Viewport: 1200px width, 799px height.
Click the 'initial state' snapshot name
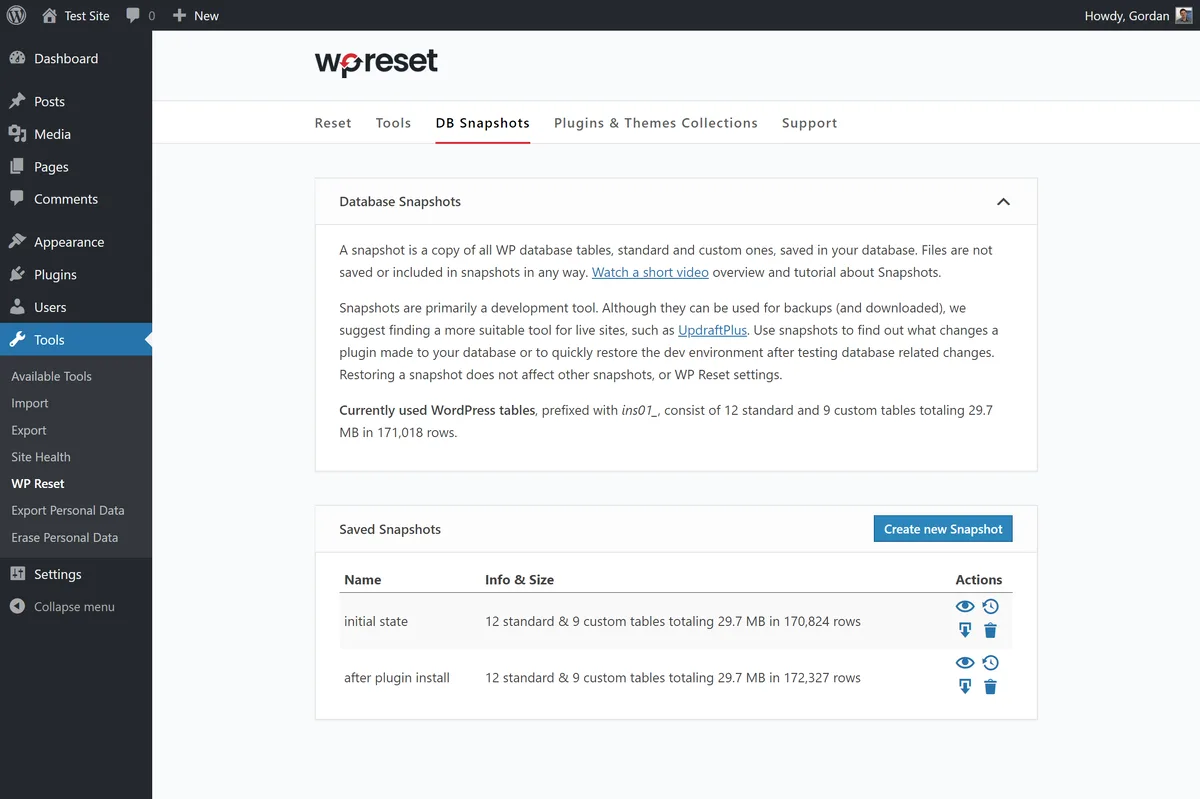point(376,621)
